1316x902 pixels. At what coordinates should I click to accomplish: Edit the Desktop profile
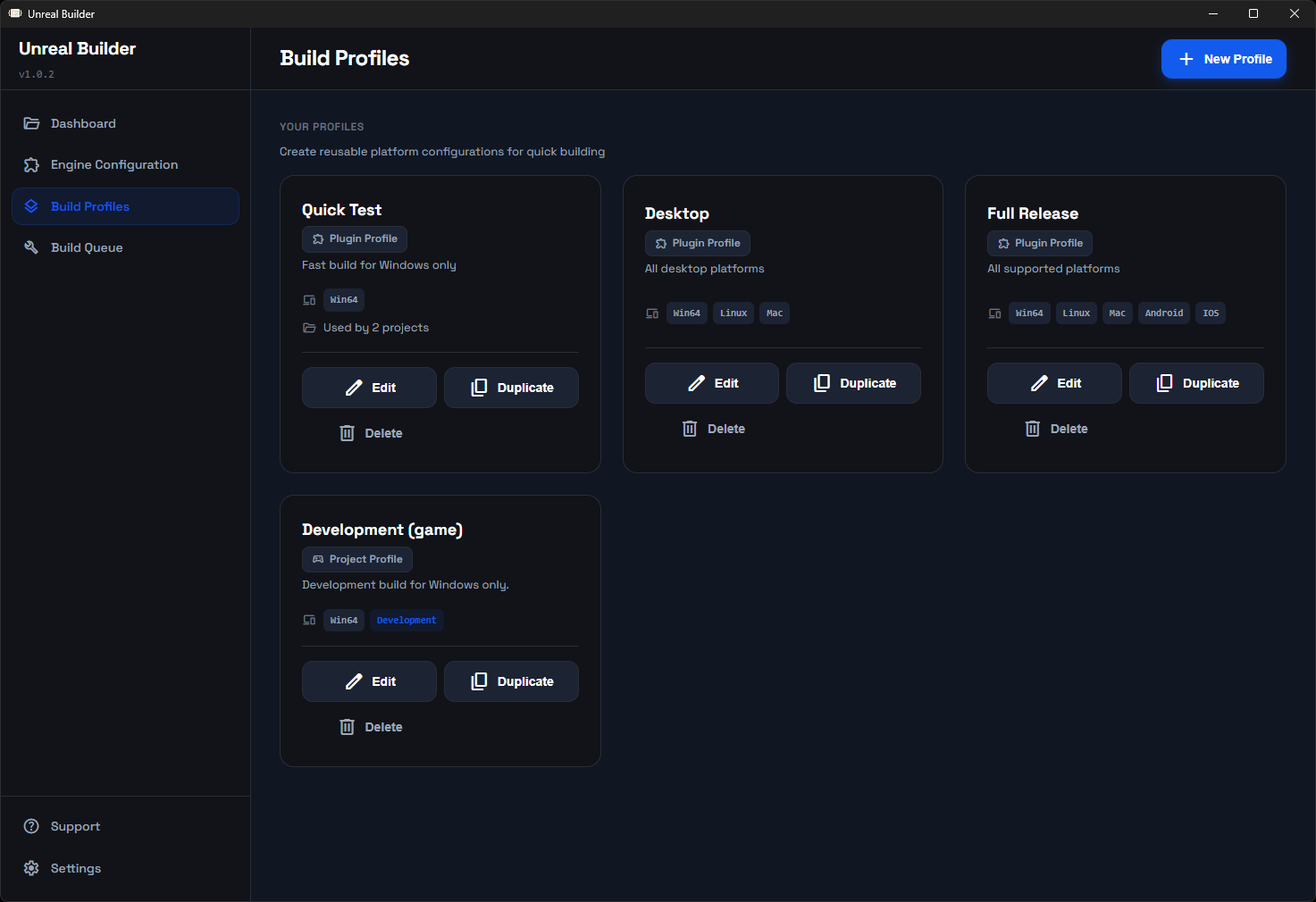(712, 383)
